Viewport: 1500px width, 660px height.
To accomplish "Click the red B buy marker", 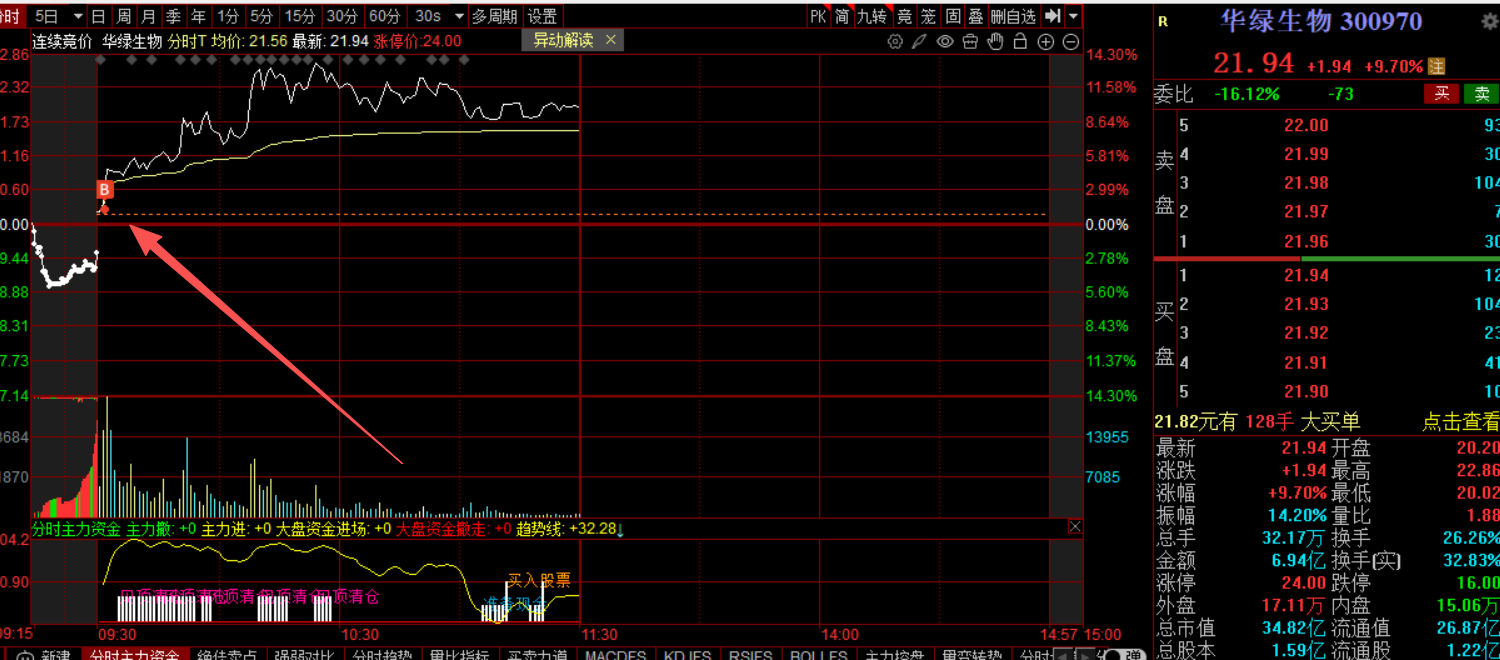I will (x=105, y=189).
